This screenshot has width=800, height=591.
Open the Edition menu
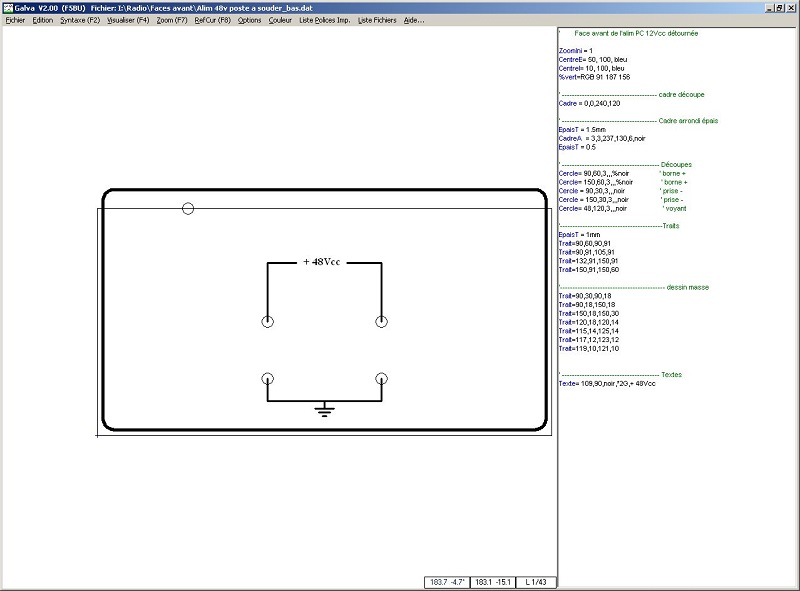click(x=42, y=20)
